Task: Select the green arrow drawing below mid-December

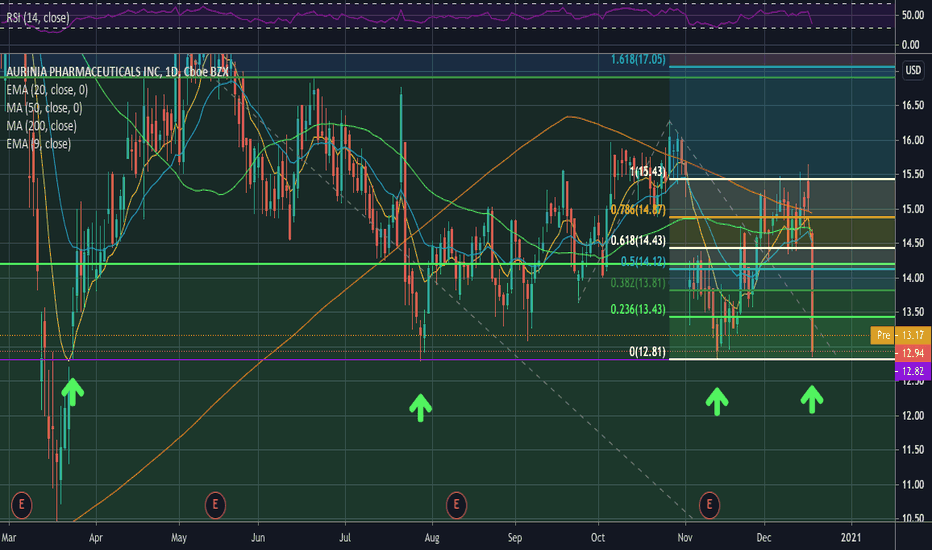Action: (x=811, y=400)
